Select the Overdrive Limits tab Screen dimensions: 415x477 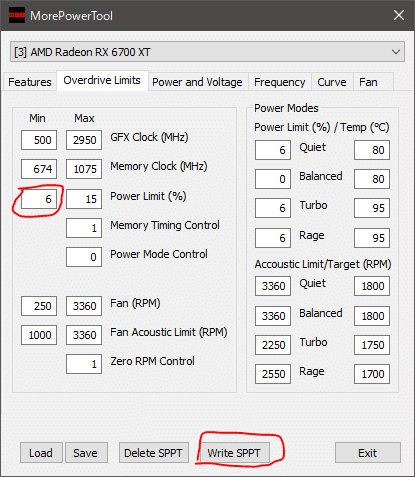point(102,80)
